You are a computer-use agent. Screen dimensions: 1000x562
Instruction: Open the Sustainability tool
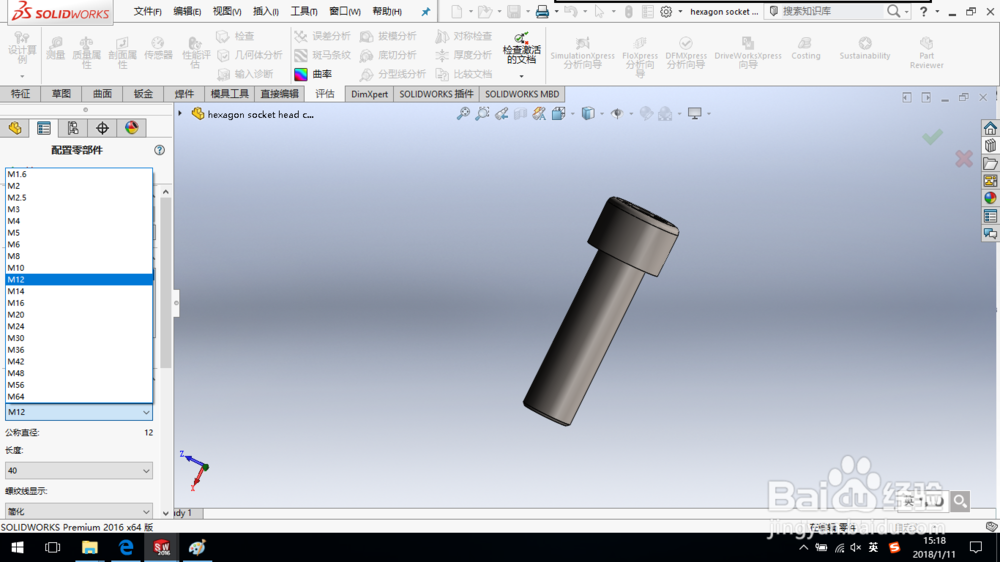tap(865, 48)
